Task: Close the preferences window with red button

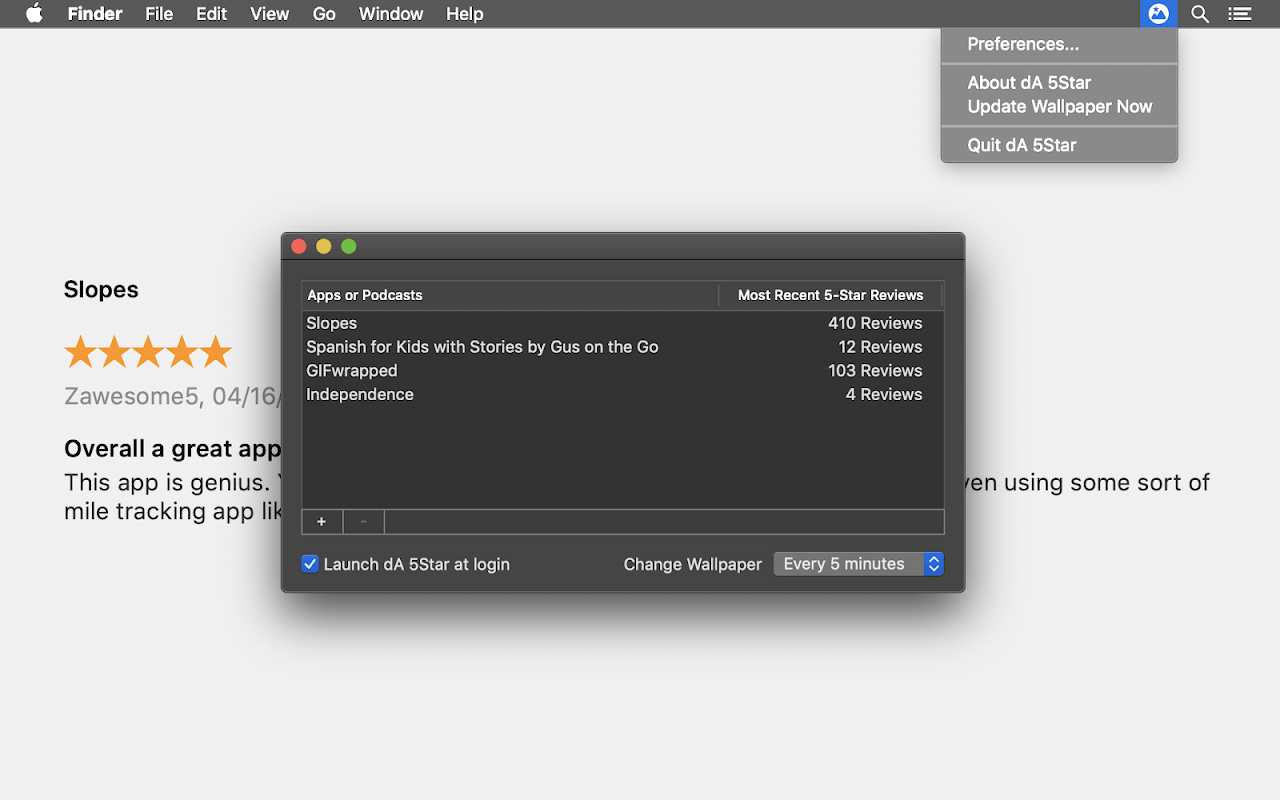Action: (299, 246)
